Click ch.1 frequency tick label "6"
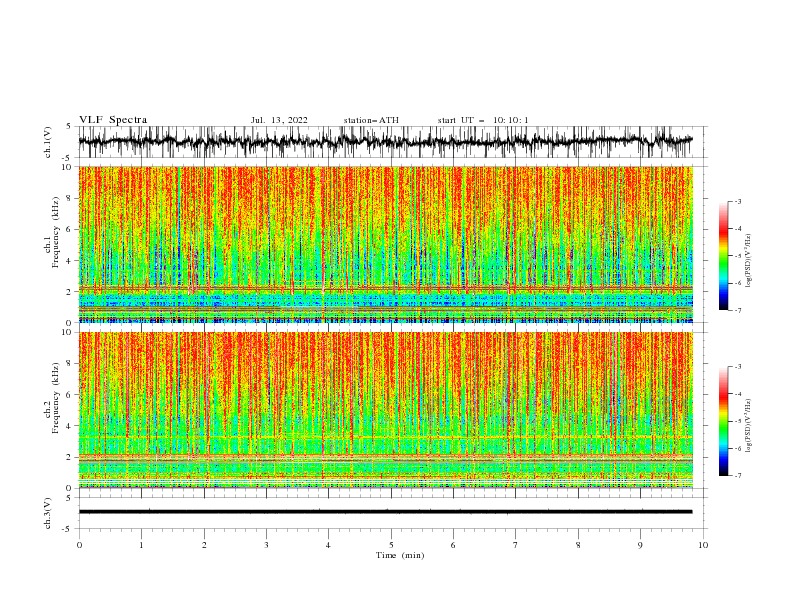Viewport: 792px width, 612px height. point(69,229)
